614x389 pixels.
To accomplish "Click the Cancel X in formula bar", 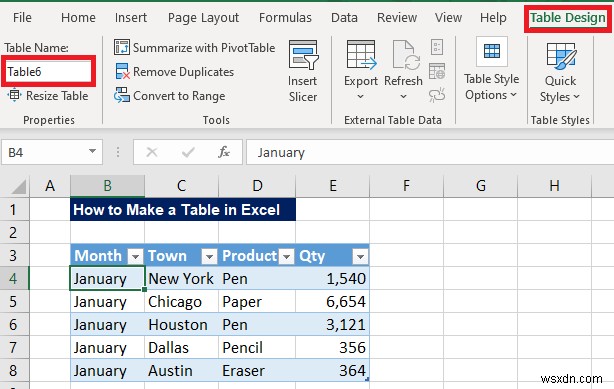I will (152, 152).
